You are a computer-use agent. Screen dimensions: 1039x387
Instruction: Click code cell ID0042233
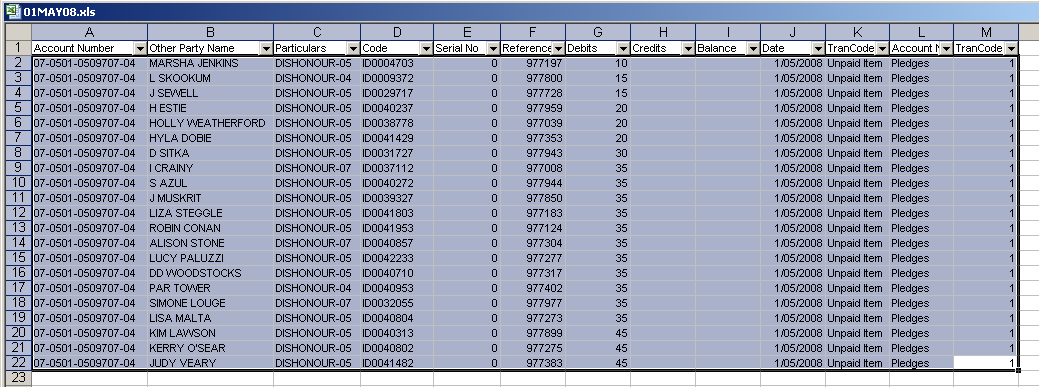point(398,258)
